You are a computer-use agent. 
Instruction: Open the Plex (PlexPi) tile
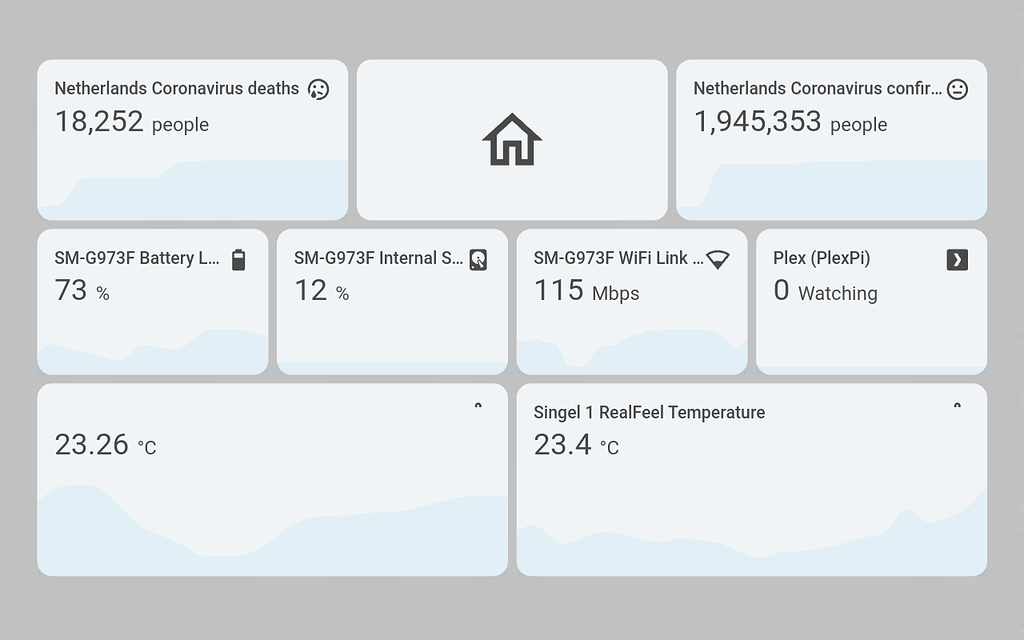[870, 302]
